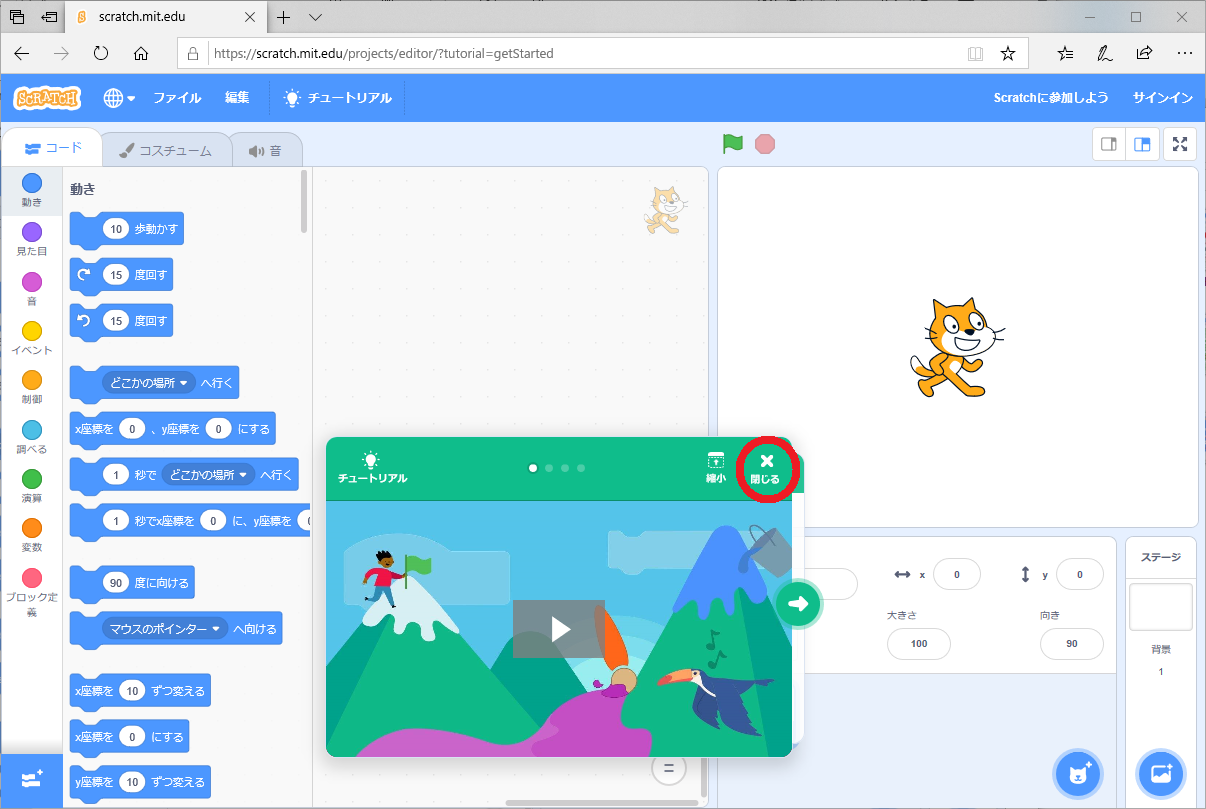Viewport: 1206px width, 809px height.
Task: Click the 90 value in 度に向ける block
Action: (x=115, y=583)
